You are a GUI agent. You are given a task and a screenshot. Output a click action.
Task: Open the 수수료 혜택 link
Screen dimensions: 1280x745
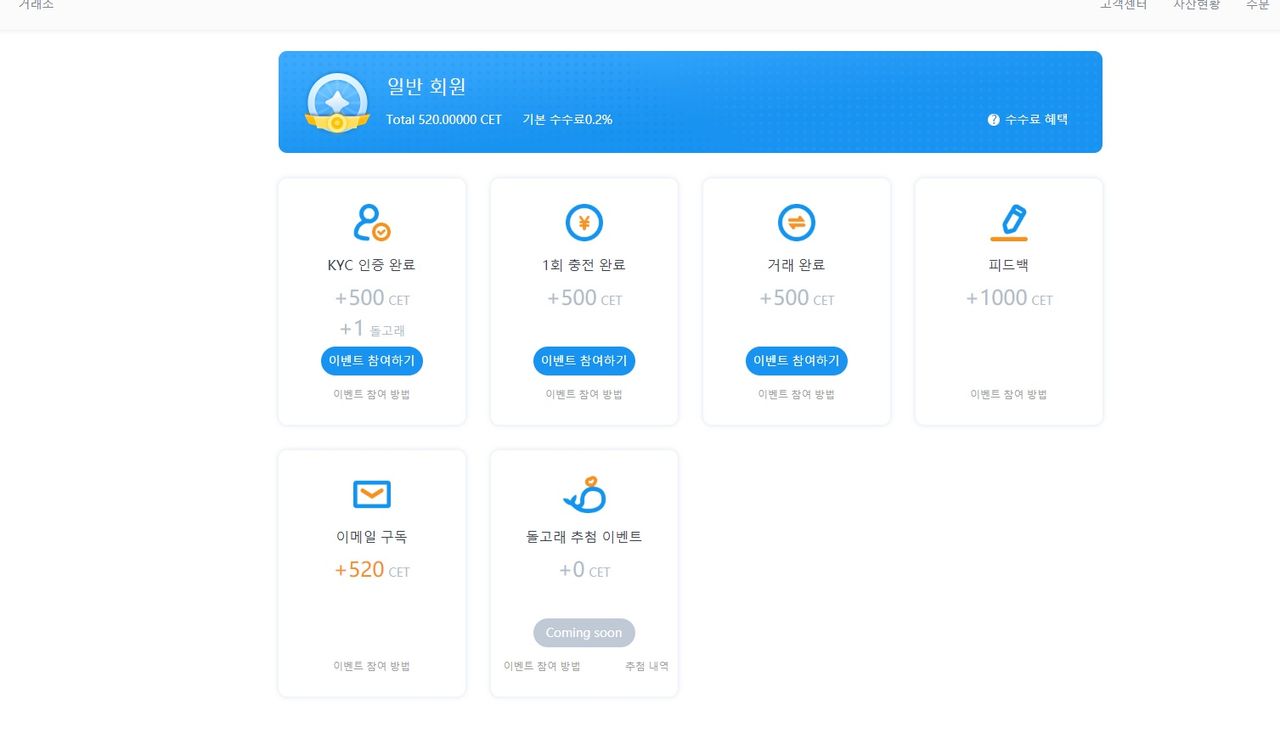coord(1036,120)
